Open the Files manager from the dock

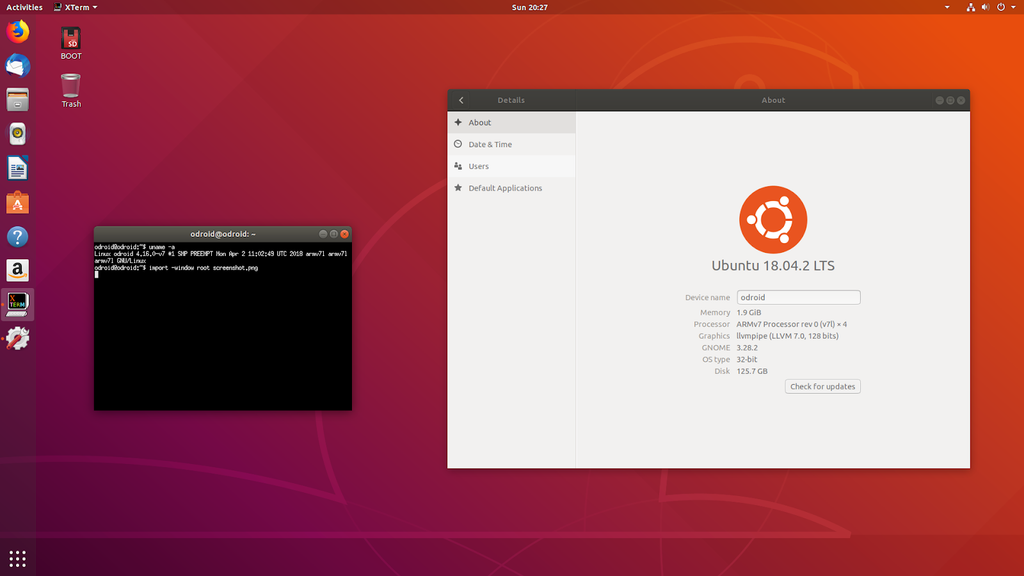click(x=16, y=99)
